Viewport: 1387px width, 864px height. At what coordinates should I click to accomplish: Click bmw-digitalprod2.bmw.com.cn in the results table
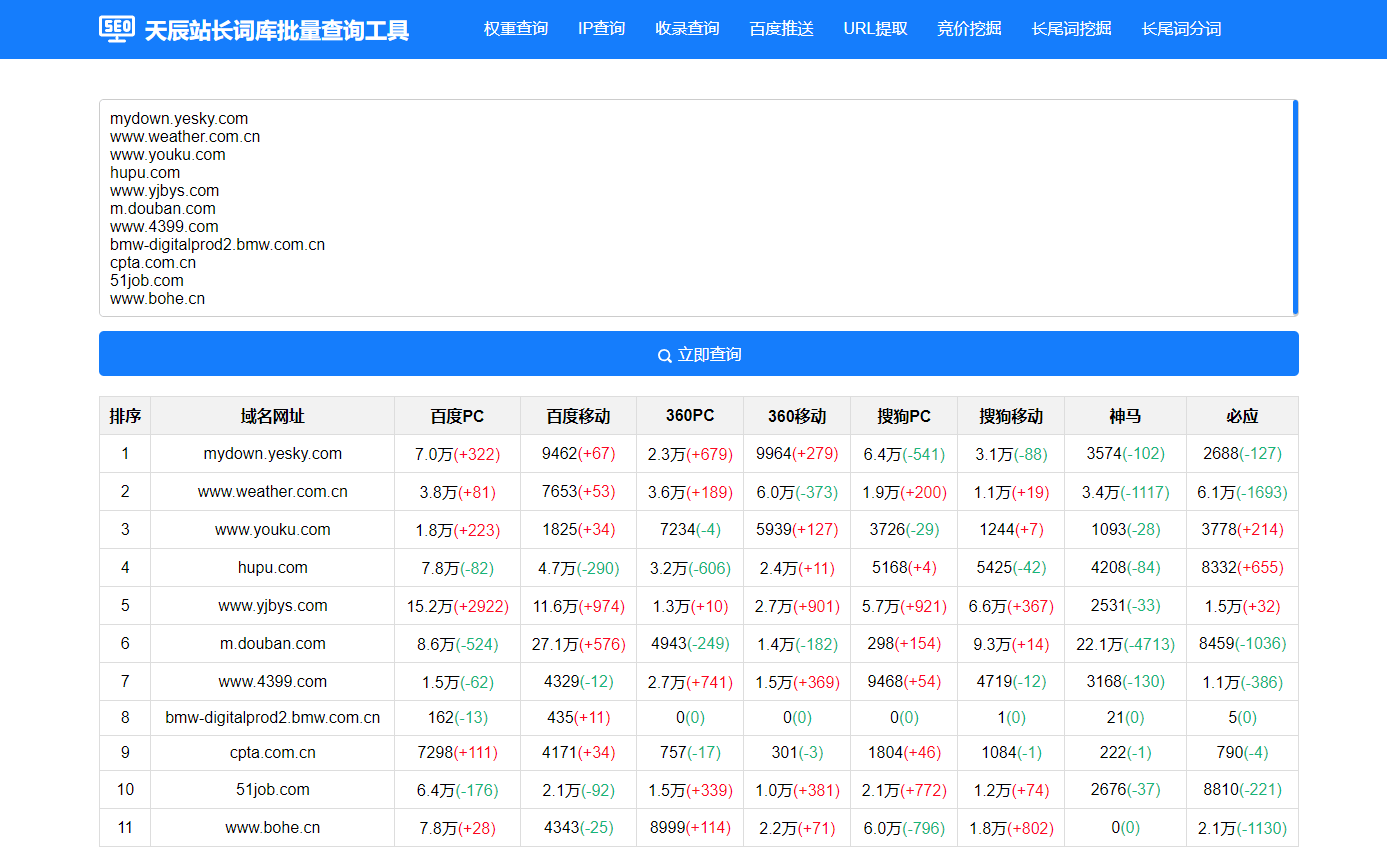click(273, 718)
